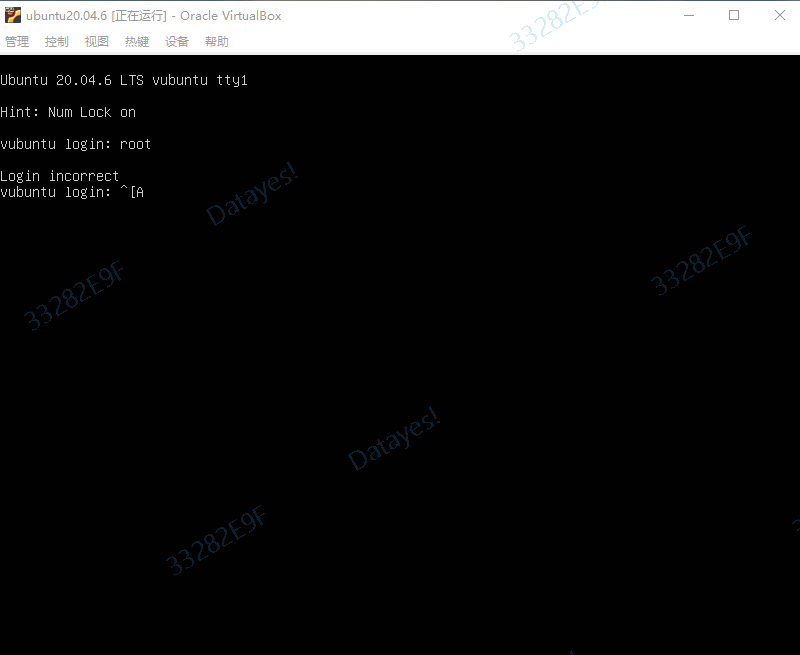Open the 帮助 menu

(217, 42)
